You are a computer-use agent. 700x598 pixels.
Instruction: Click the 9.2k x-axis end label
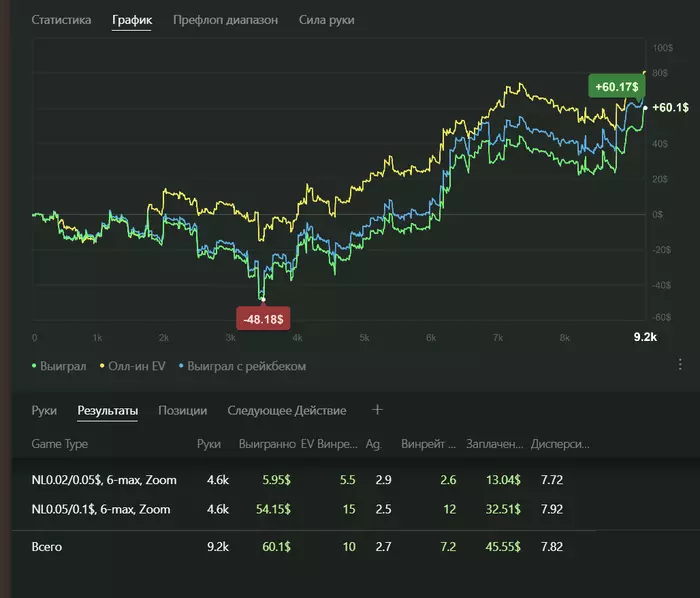645,337
